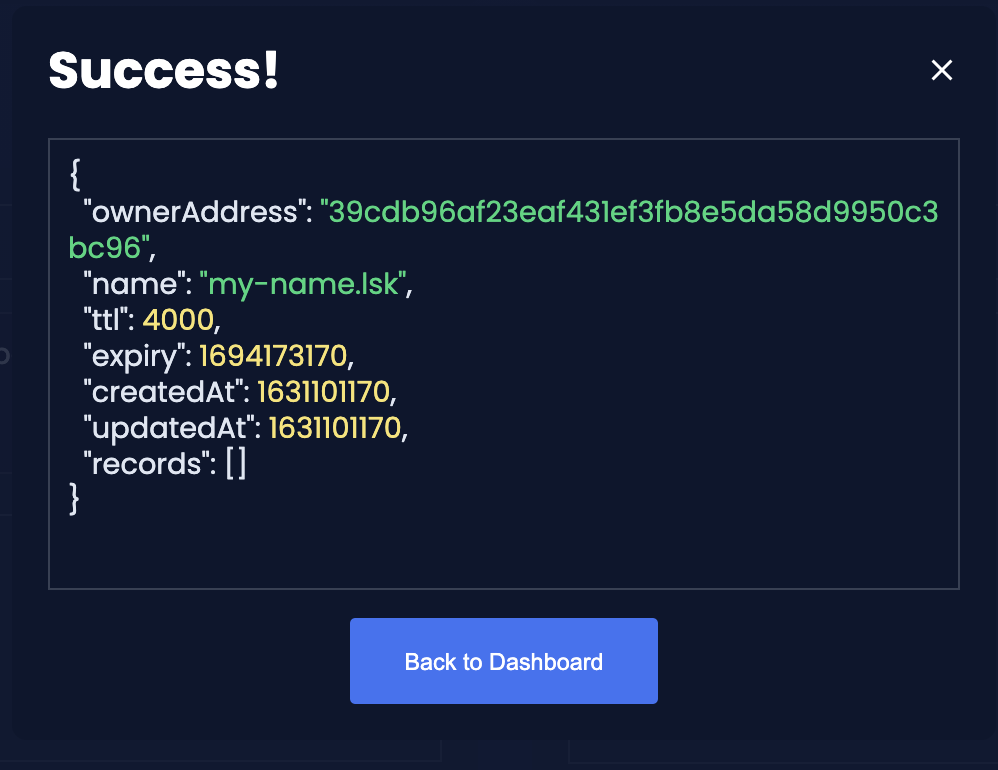Select the "updatedAt" key label
Image resolution: width=998 pixels, height=770 pixels.
click(x=169, y=428)
